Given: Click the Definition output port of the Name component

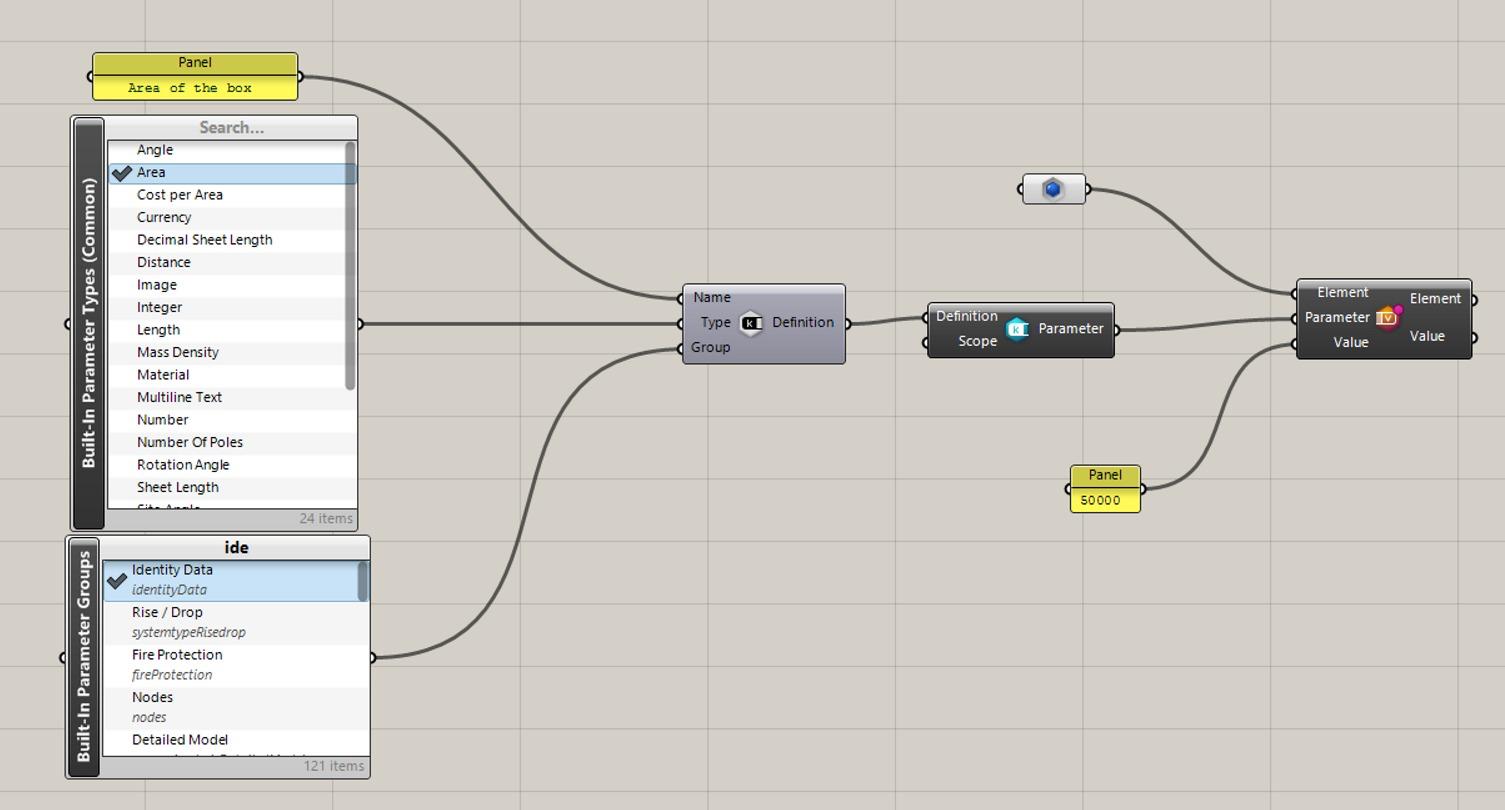Looking at the screenshot, I should coord(848,322).
